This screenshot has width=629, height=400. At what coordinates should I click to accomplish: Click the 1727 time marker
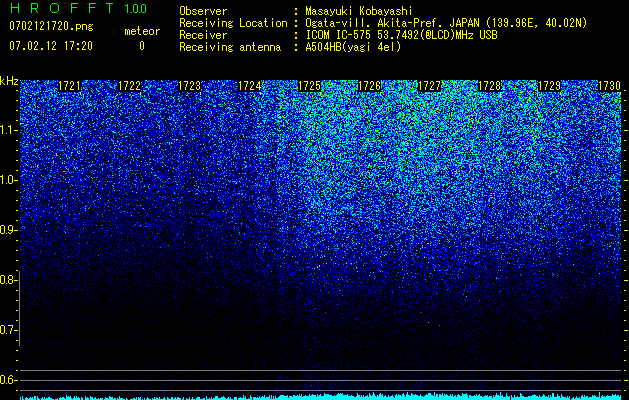[x=430, y=86]
